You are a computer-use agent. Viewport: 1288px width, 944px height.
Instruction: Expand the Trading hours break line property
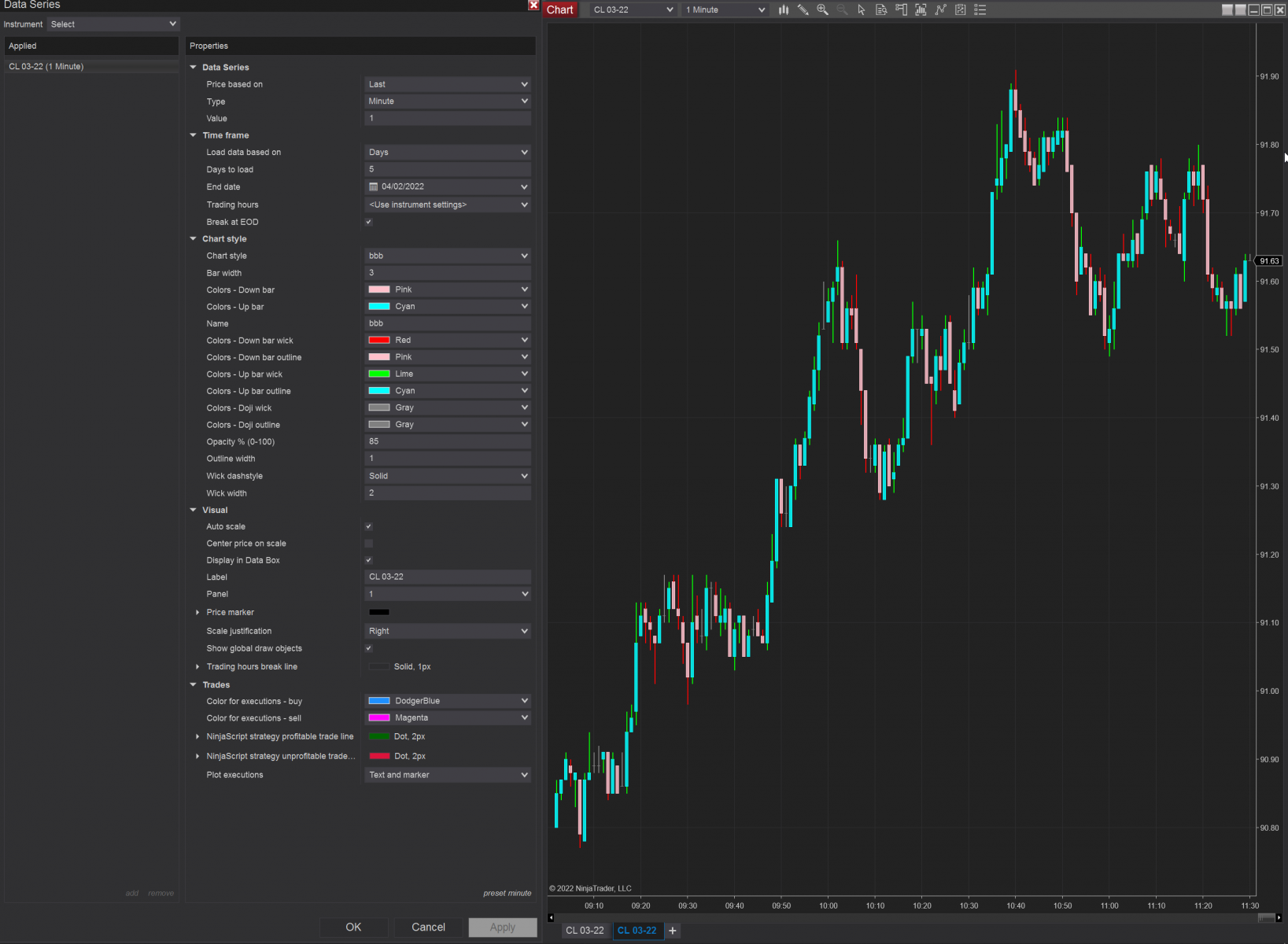pyautogui.click(x=197, y=667)
